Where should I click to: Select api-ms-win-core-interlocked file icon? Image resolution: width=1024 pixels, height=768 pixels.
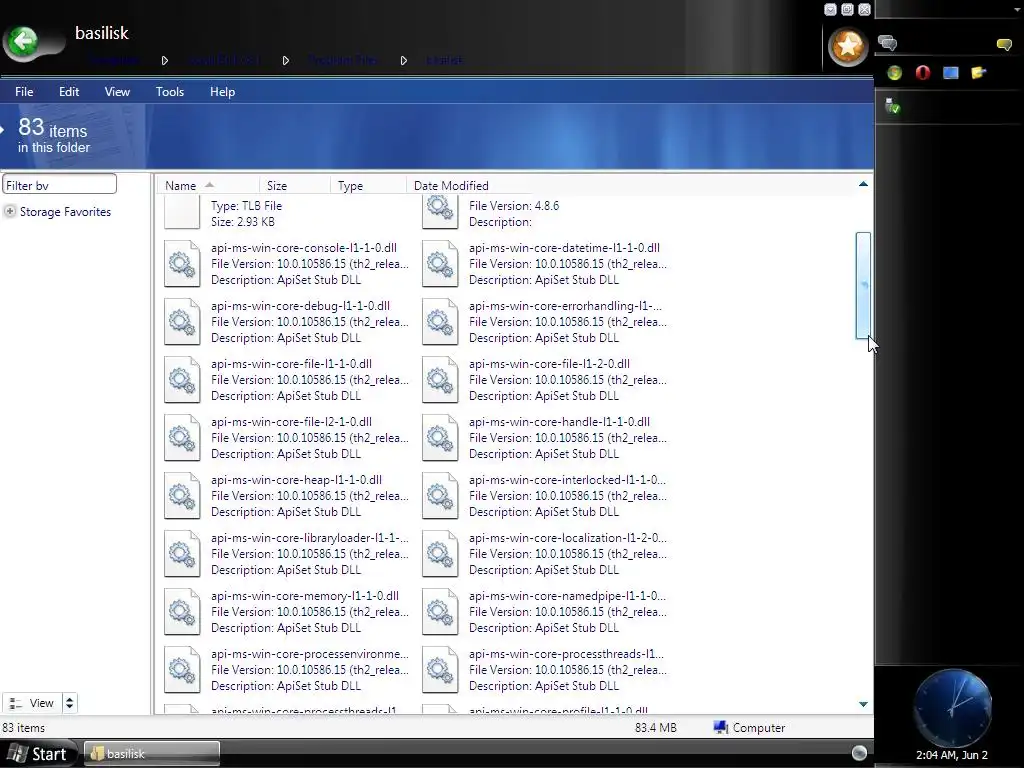click(440, 496)
